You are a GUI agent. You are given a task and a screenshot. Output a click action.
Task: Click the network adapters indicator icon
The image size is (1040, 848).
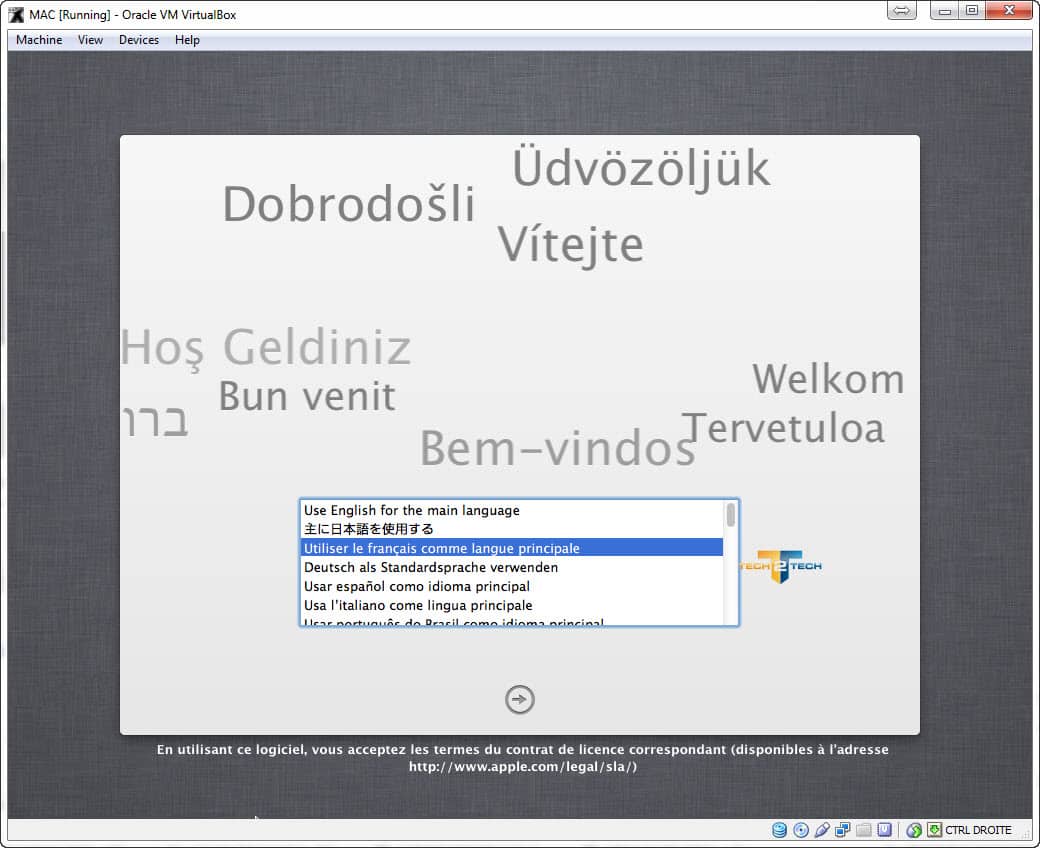pyautogui.click(x=842, y=829)
